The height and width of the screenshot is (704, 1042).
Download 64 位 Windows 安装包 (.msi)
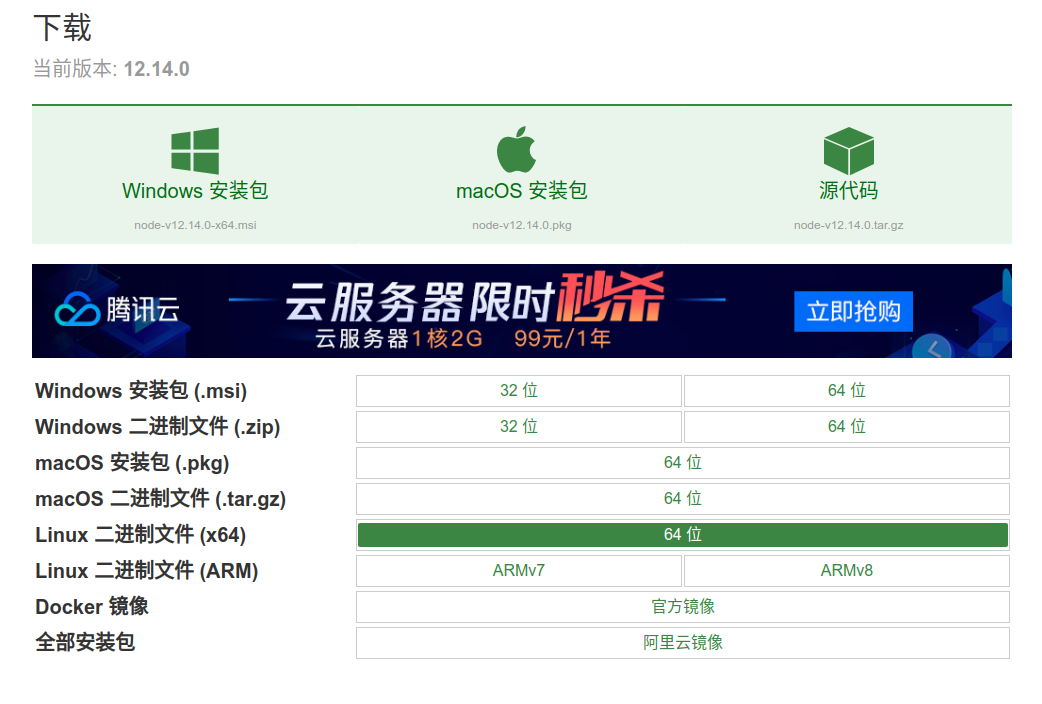pos(847,391)
